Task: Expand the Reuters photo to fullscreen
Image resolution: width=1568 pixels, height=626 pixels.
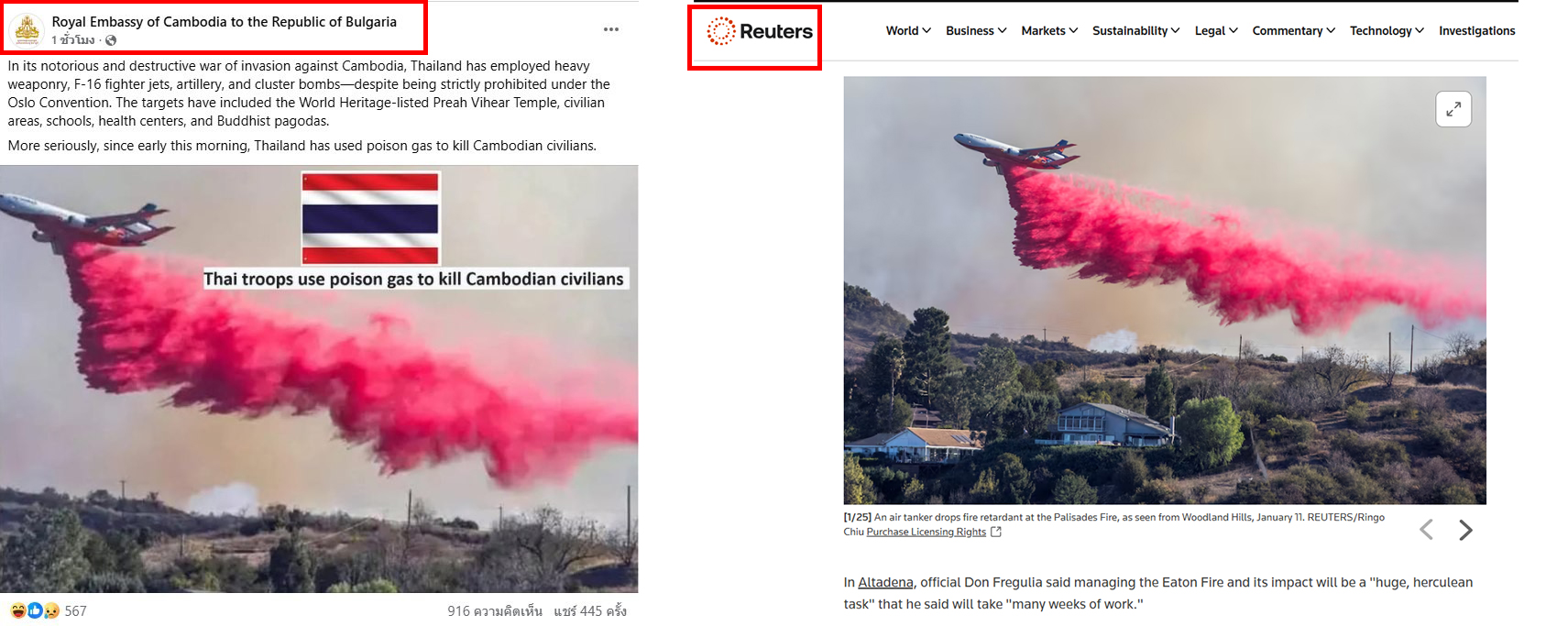Action: pyautogui.click(x=1453, y=109)
